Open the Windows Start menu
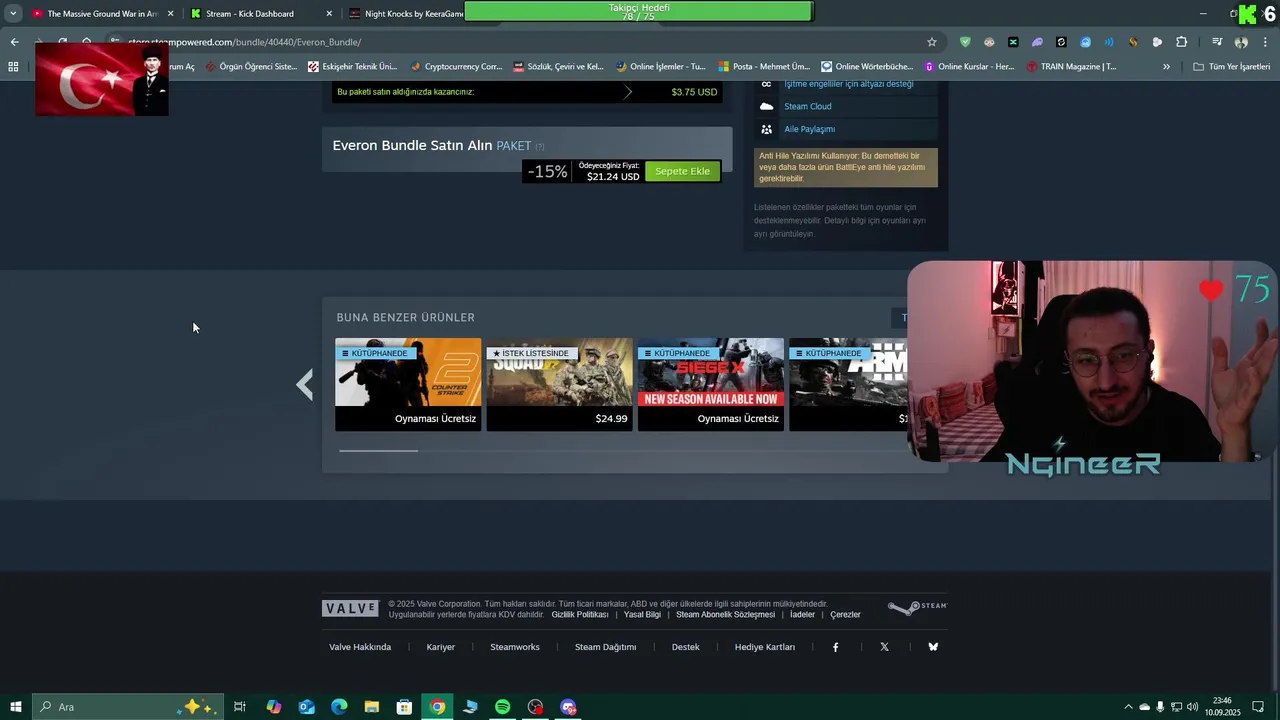Viewport: 1280px width, 720px height. click(x=15, y=707)
